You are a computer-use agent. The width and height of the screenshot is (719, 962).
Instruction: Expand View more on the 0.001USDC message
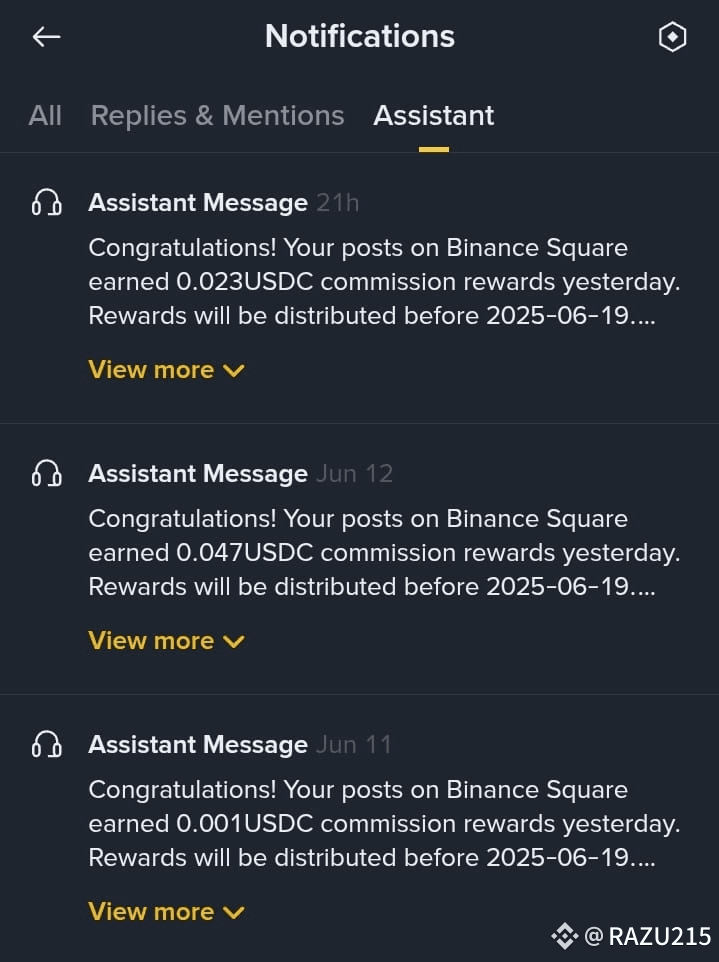coord(166,911)
